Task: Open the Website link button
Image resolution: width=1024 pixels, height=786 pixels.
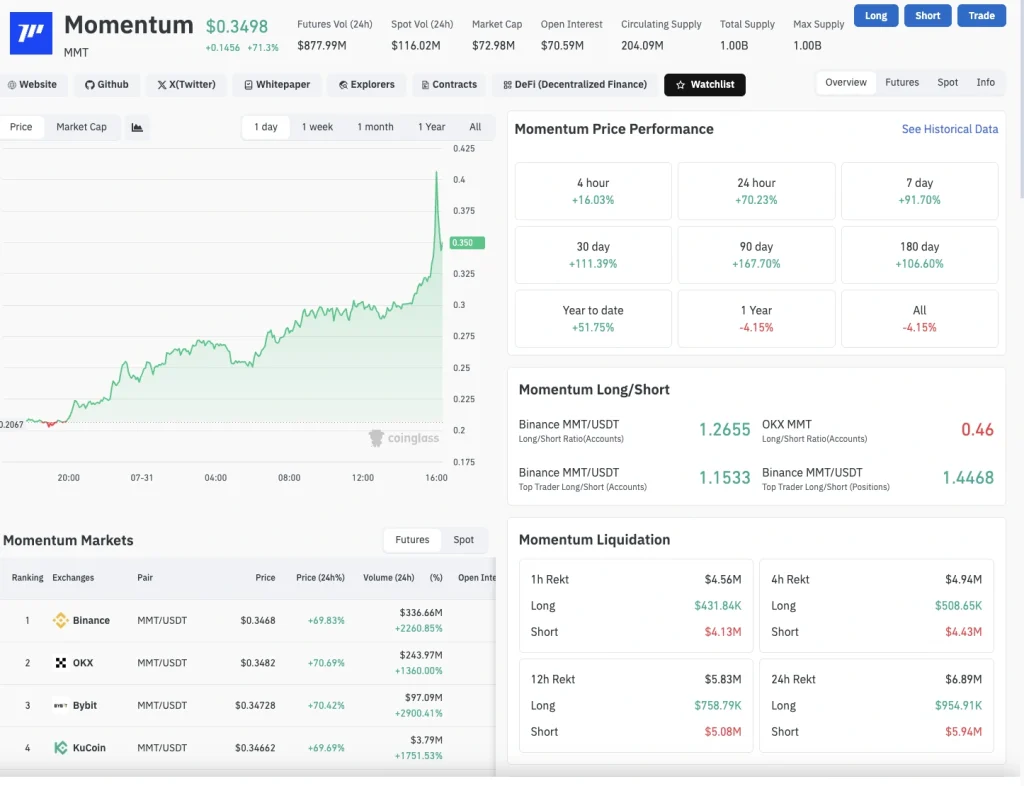Action: pyautogui.click(x=31, y=85)
